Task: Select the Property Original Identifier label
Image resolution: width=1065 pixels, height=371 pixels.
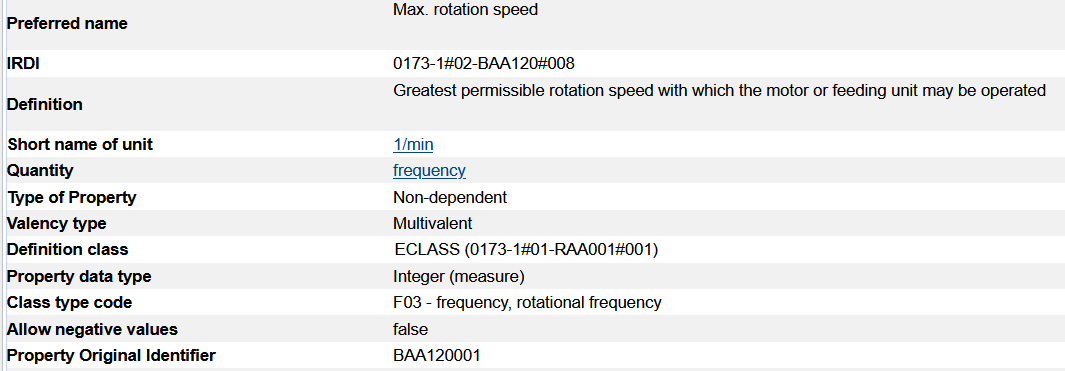Action: tap(111, 355)
